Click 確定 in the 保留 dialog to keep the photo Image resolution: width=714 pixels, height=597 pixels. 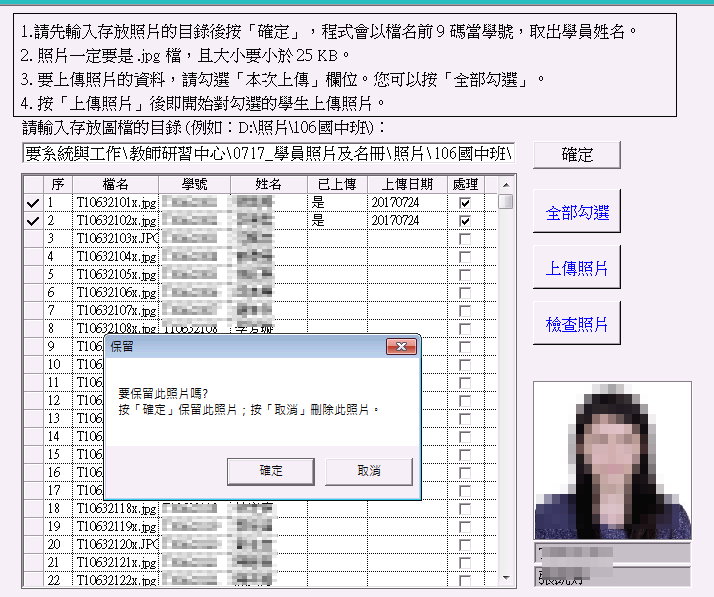pyautogui.click(x=271, y=471)
